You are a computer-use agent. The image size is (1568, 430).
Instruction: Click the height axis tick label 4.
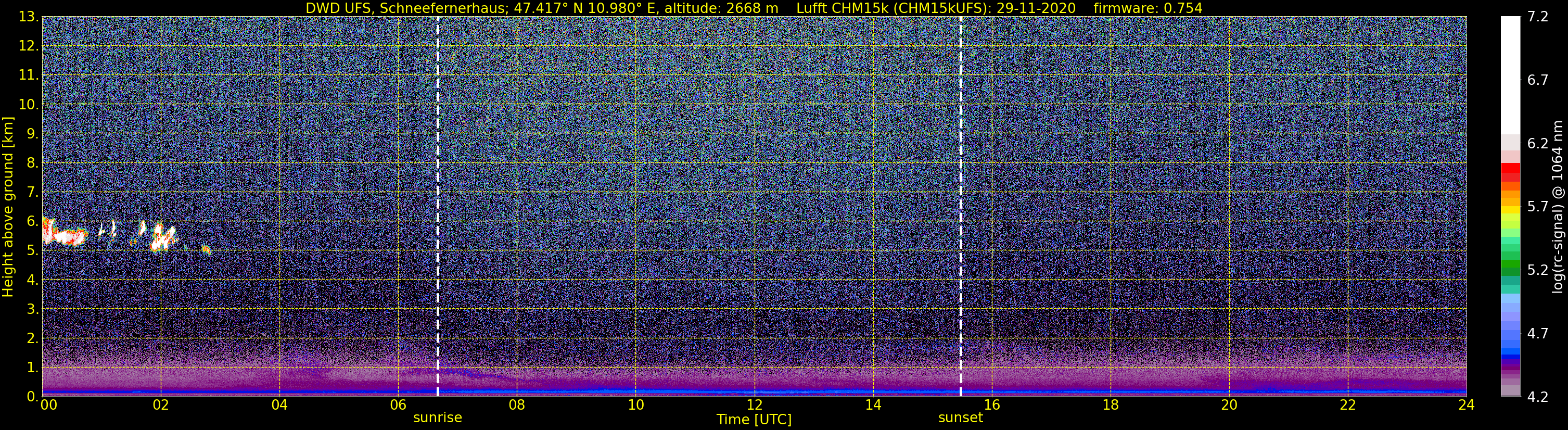point(32,280)
